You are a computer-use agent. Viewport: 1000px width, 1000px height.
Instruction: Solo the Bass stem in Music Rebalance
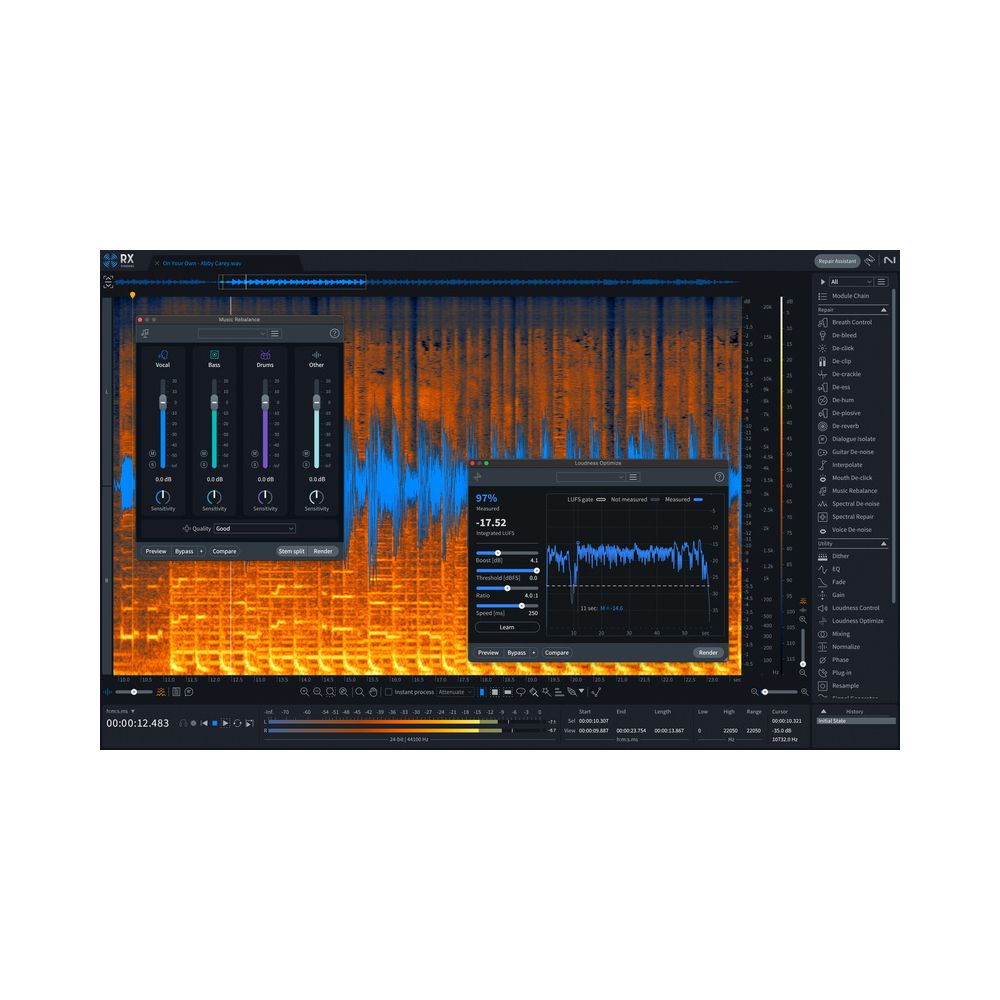pyautogui.click(x=204, y=462)
